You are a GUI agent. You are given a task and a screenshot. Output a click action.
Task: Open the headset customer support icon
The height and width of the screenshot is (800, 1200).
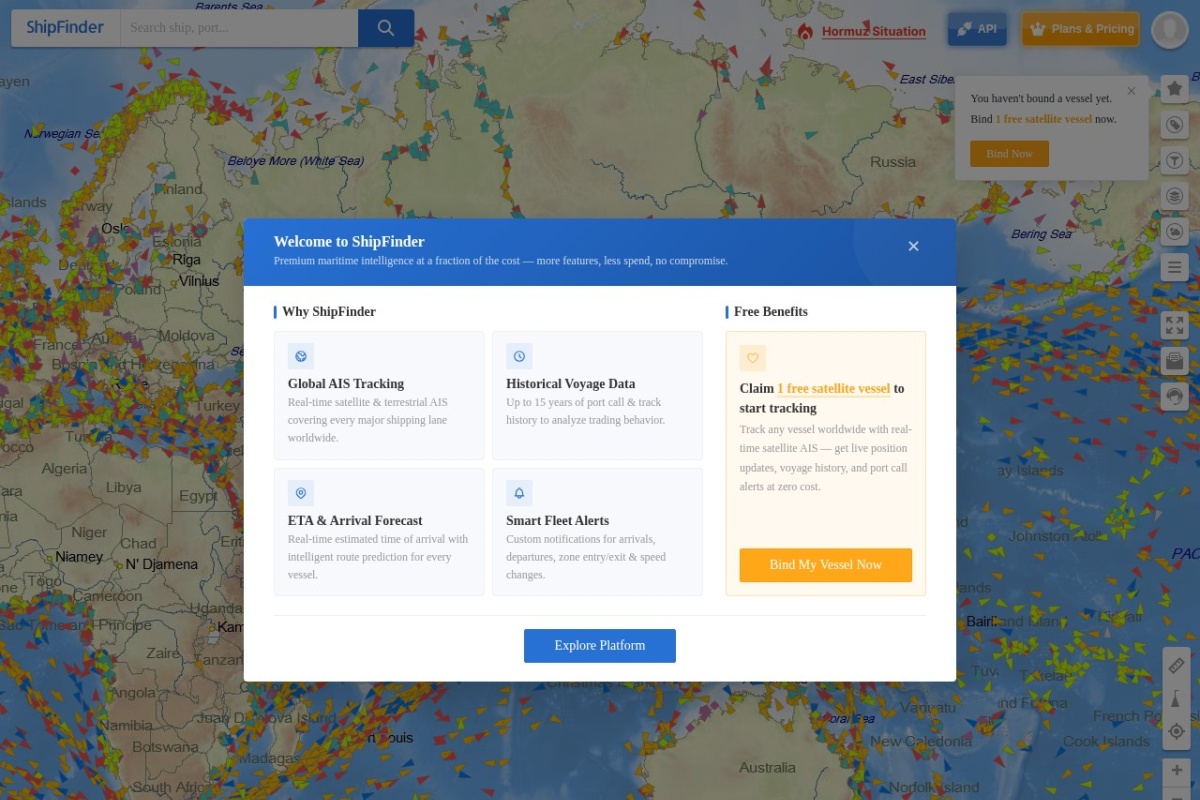point(1175,396)
